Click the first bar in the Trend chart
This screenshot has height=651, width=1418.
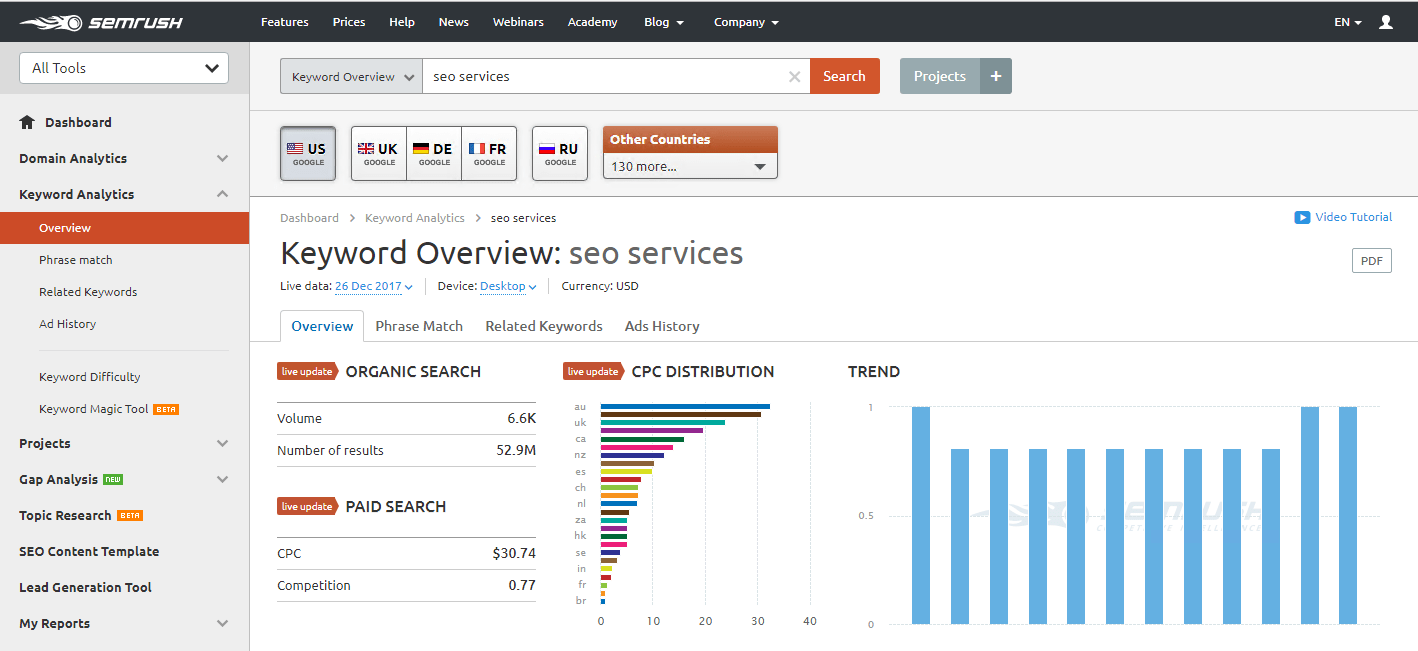(921, 515)
